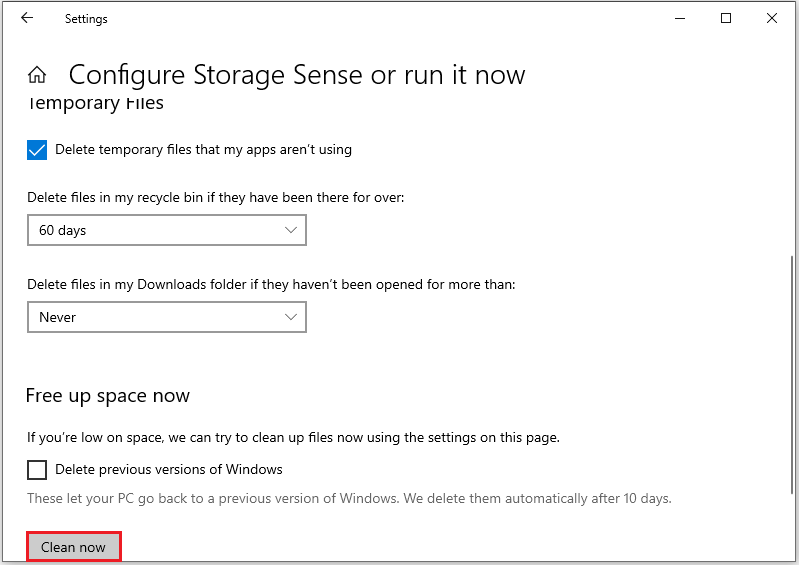Open Settings home via house icon
This screenshot has width=799, height=565.
37,75
